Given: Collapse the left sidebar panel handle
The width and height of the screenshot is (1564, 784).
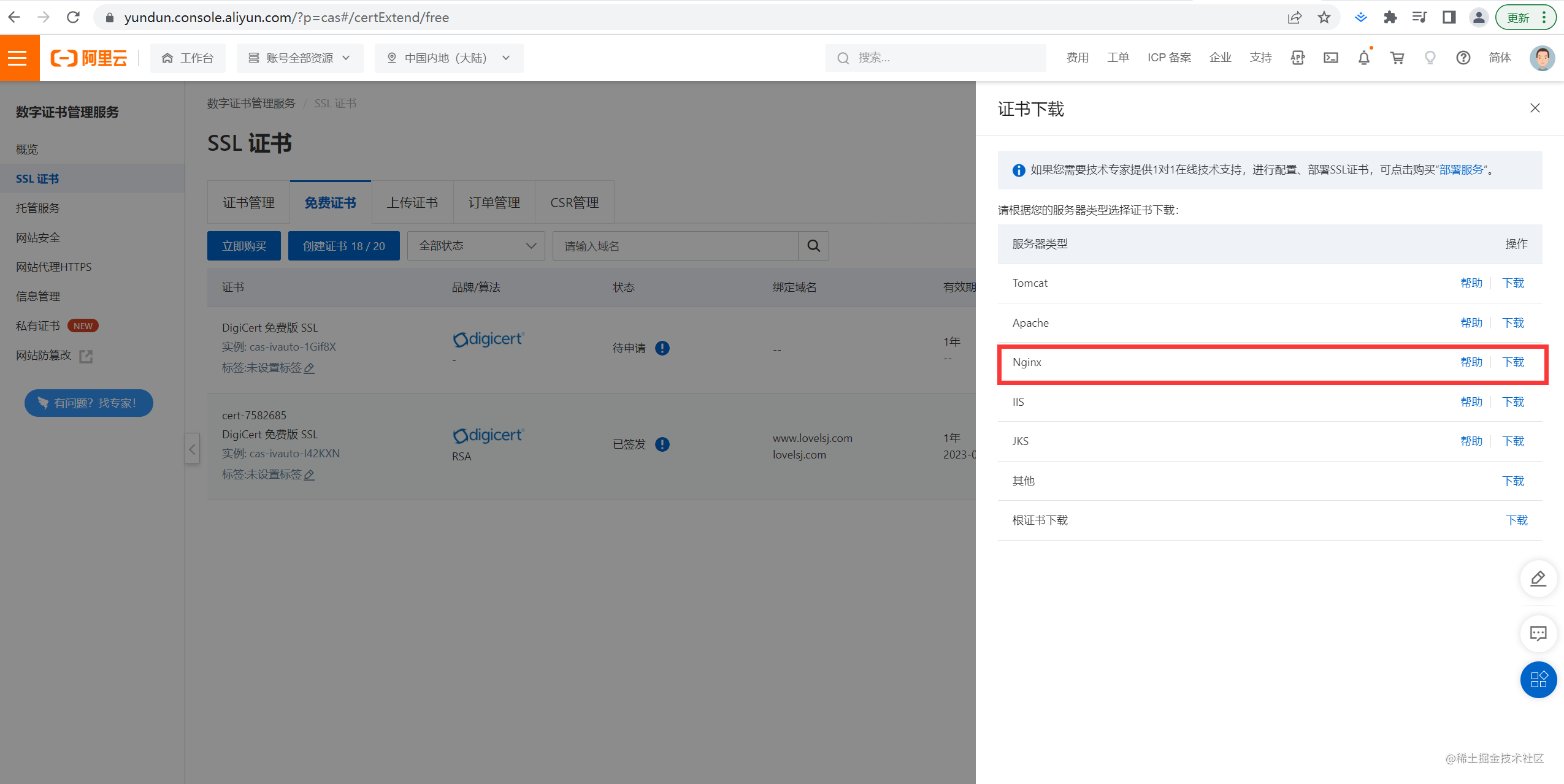Looking at the screenshot, I should pos(192,449).
